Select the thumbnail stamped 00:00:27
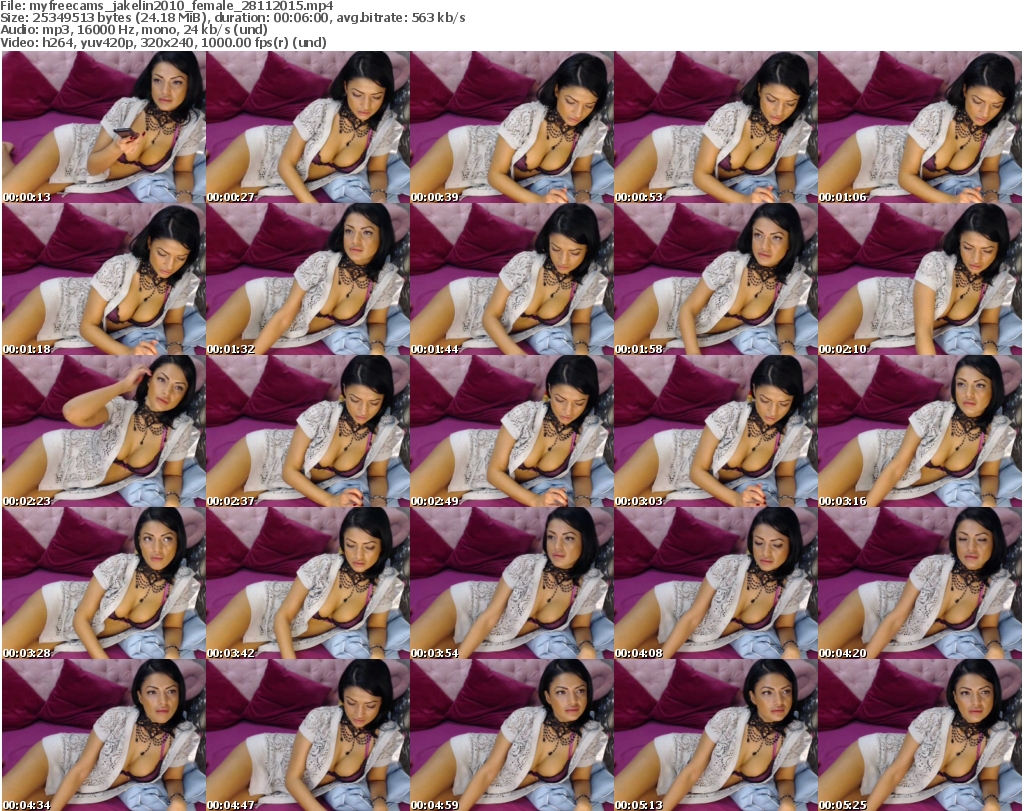The height and width of the screenshot is (811, 1024). [x=308, y=127]
